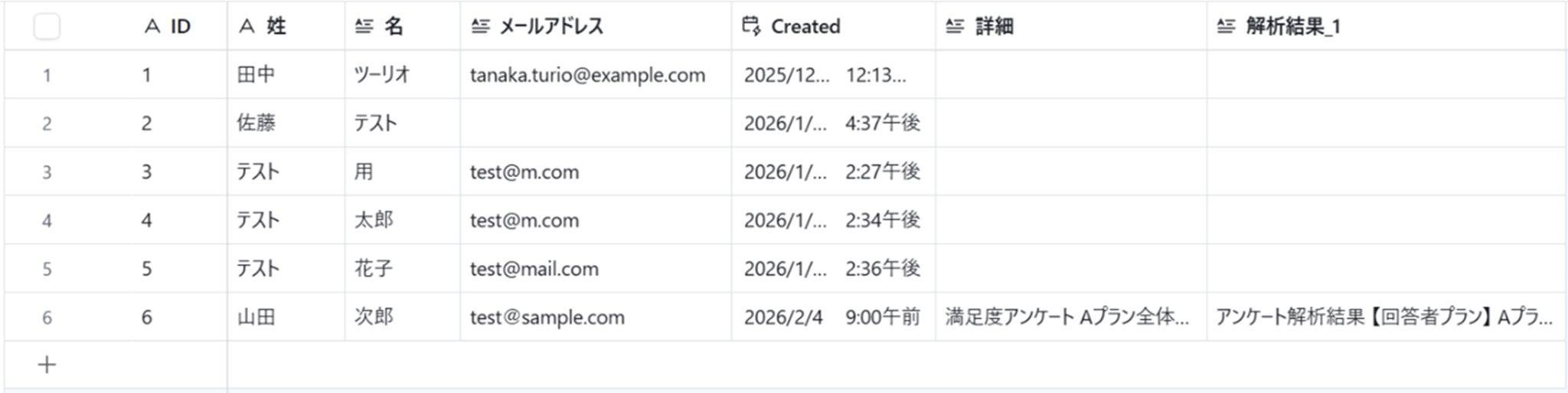Select the 2026/2/4 created date cell
This screenshot has width=1568, height=393.
(833, 317)
